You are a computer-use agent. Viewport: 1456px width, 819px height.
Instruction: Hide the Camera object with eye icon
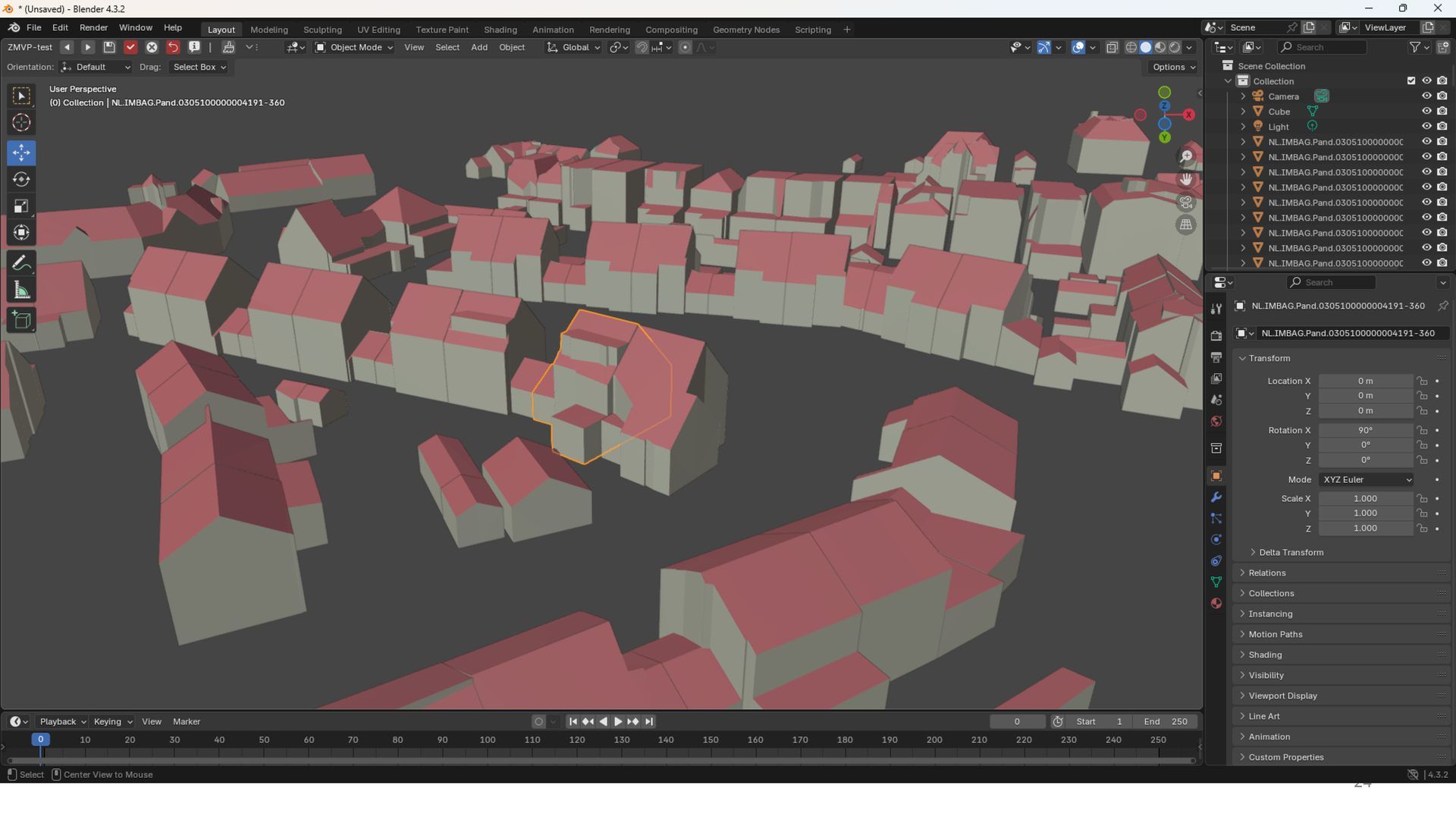(x=1426, y=96)
